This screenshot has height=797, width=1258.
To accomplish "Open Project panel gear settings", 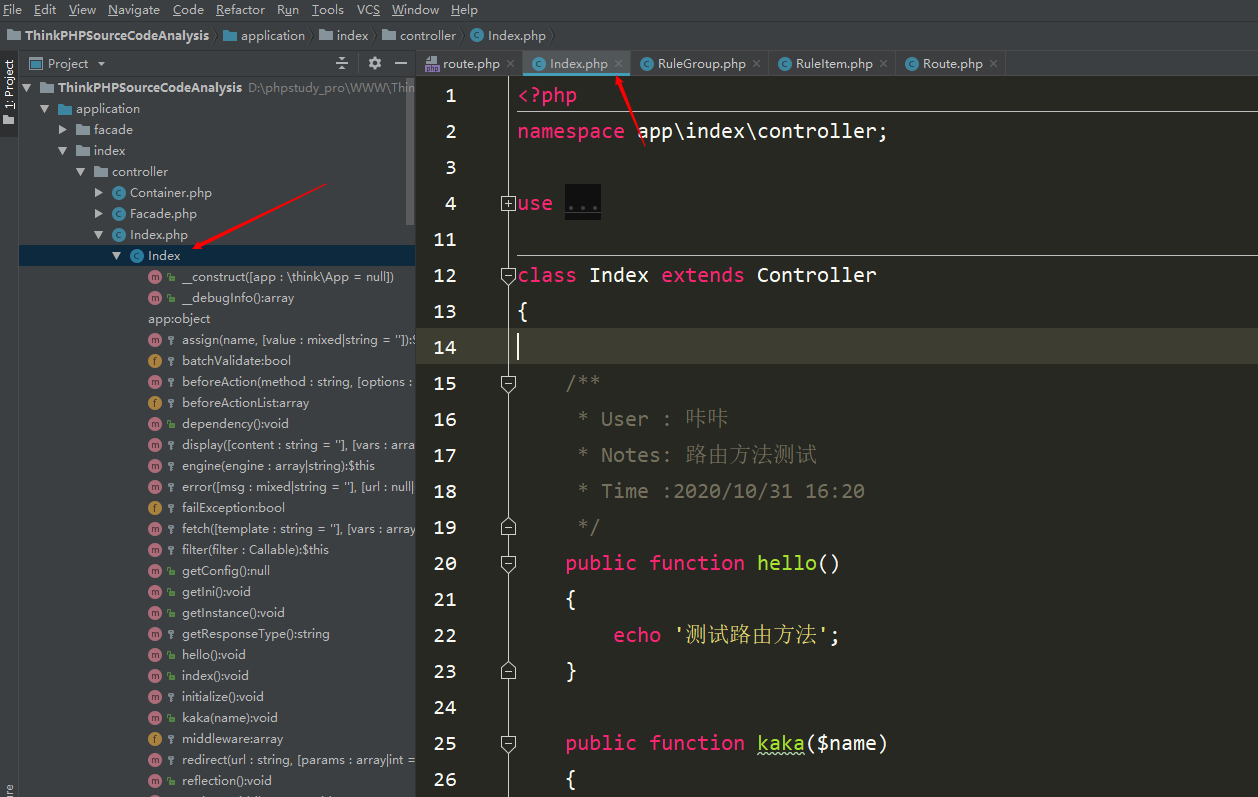I will point(375,63).
